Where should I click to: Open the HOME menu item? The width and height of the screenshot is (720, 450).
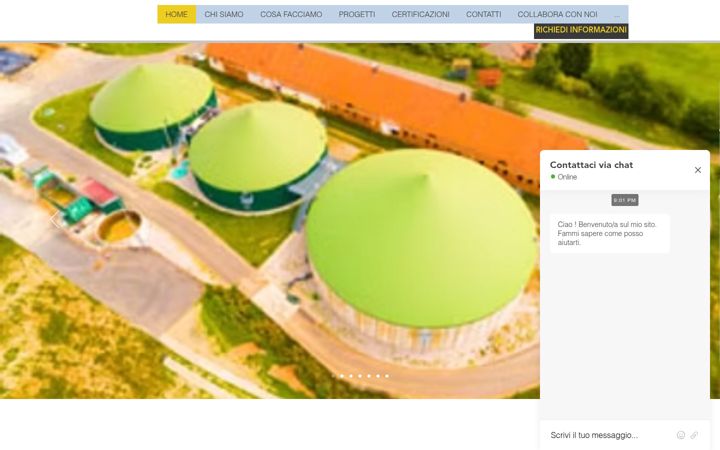click(x=177, y=15)
